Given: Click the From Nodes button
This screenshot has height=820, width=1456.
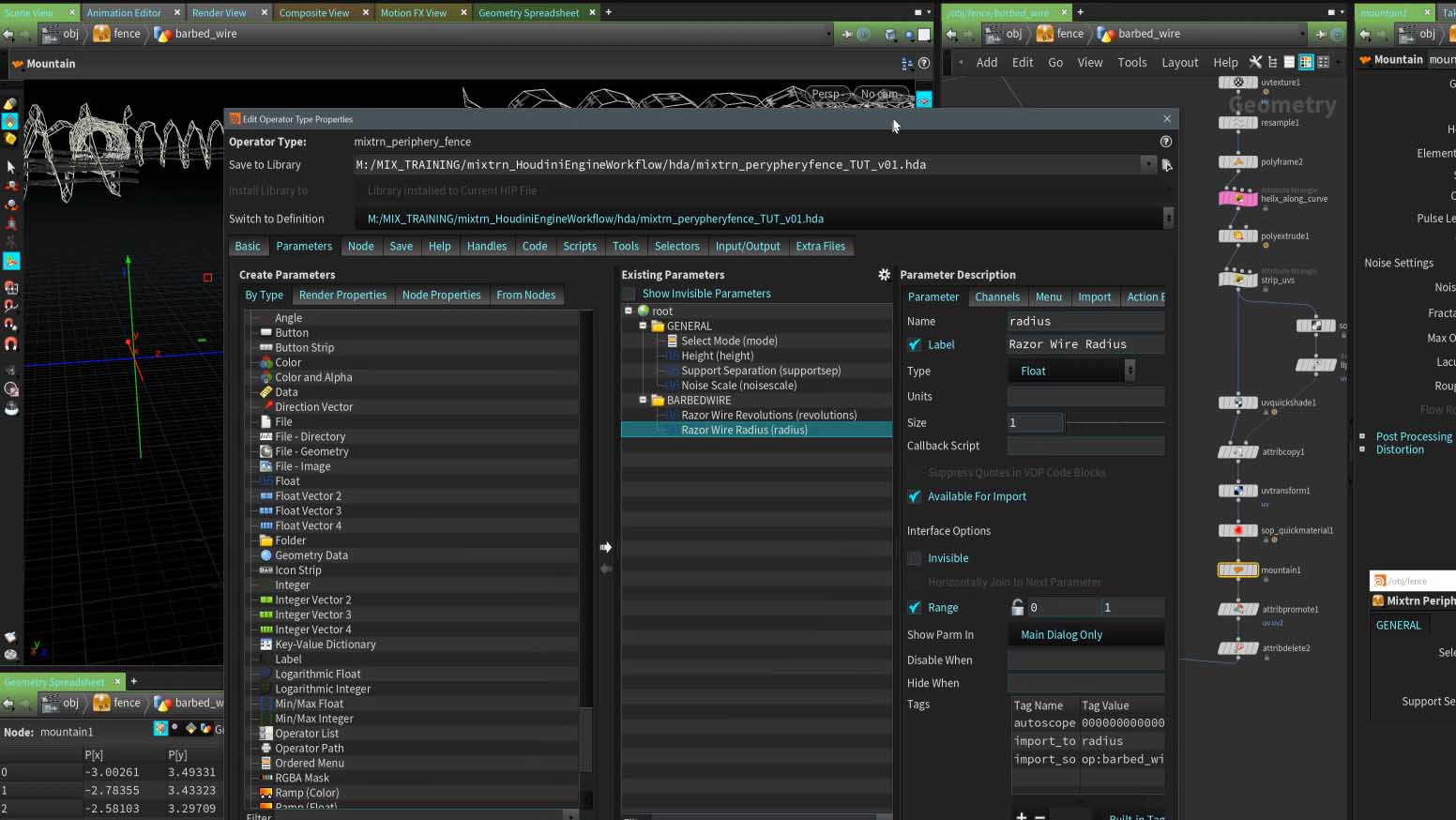Looking at the screenshot, I should click(x=526, y=295).
